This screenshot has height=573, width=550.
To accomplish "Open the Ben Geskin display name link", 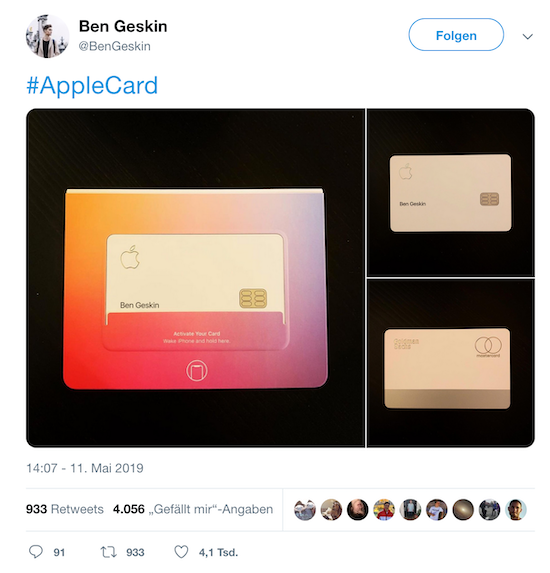I will coord(123,26).
